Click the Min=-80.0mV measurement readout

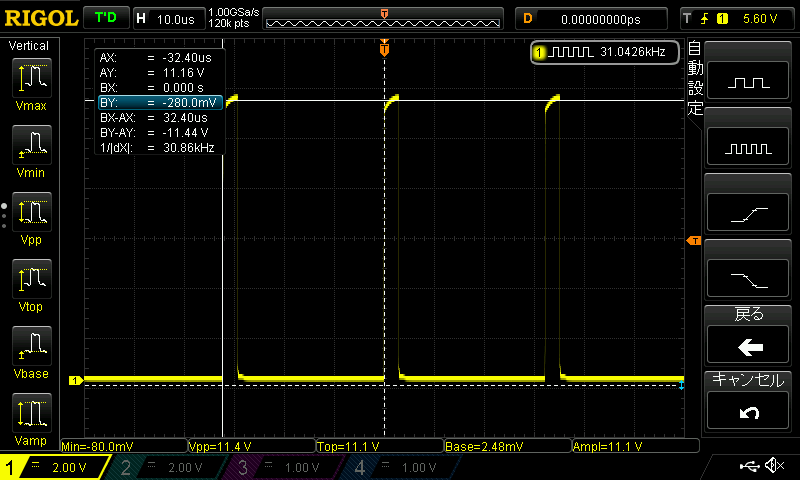click(x=124, y=446)
